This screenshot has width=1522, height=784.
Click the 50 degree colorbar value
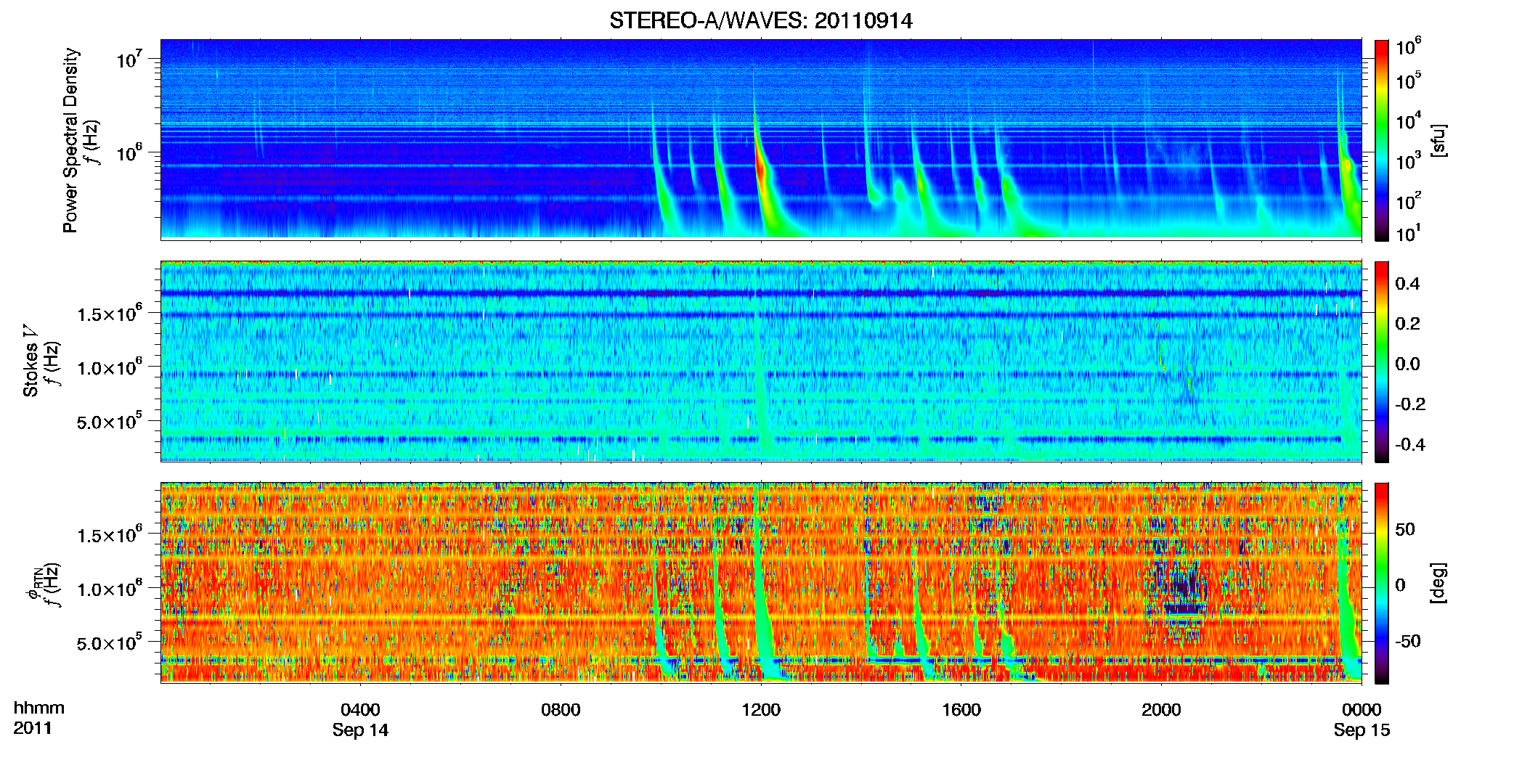click(1405, 529)
